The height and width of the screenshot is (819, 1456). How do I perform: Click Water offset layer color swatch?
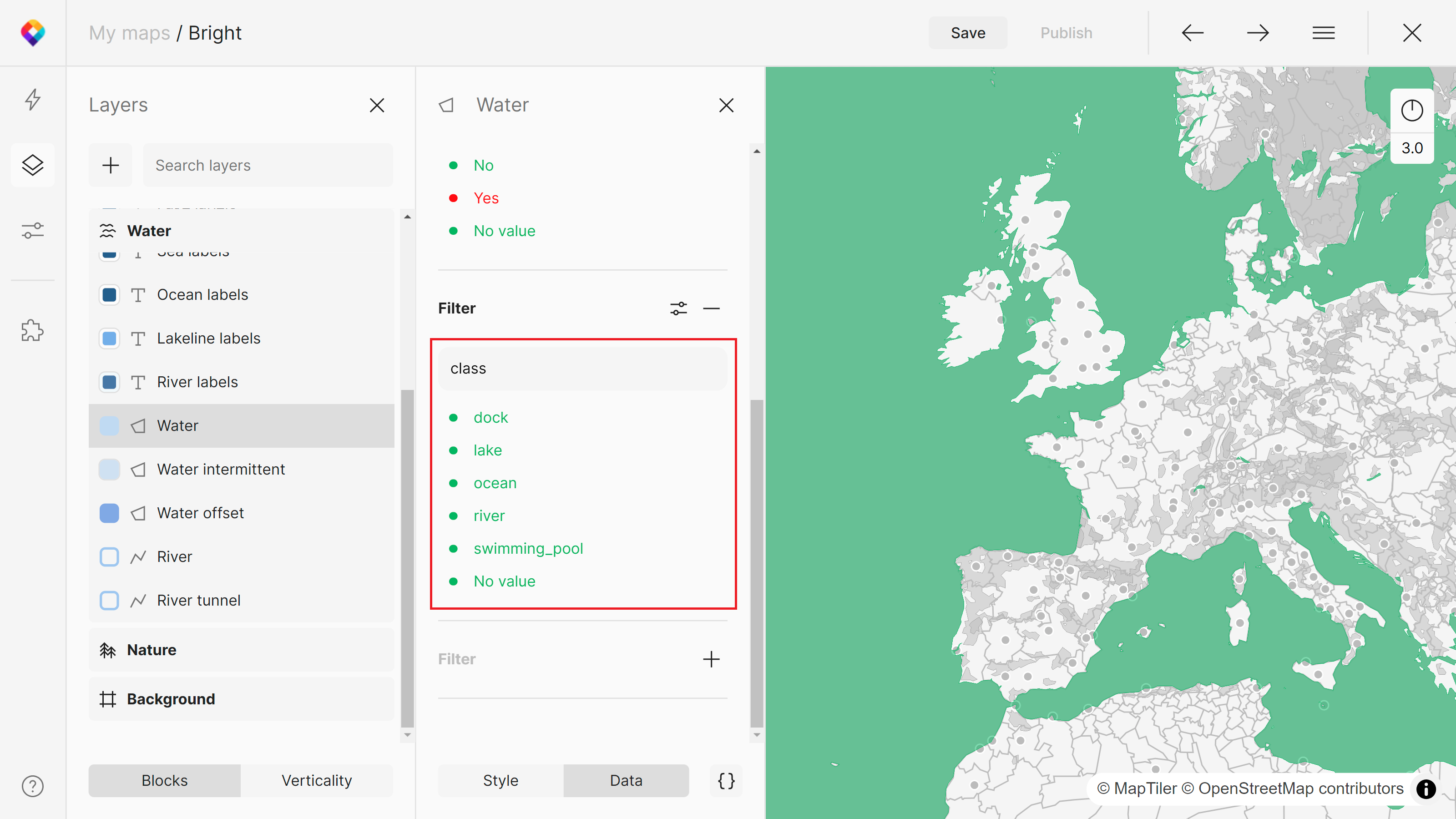pyautogui.click(x=109, y=513)
